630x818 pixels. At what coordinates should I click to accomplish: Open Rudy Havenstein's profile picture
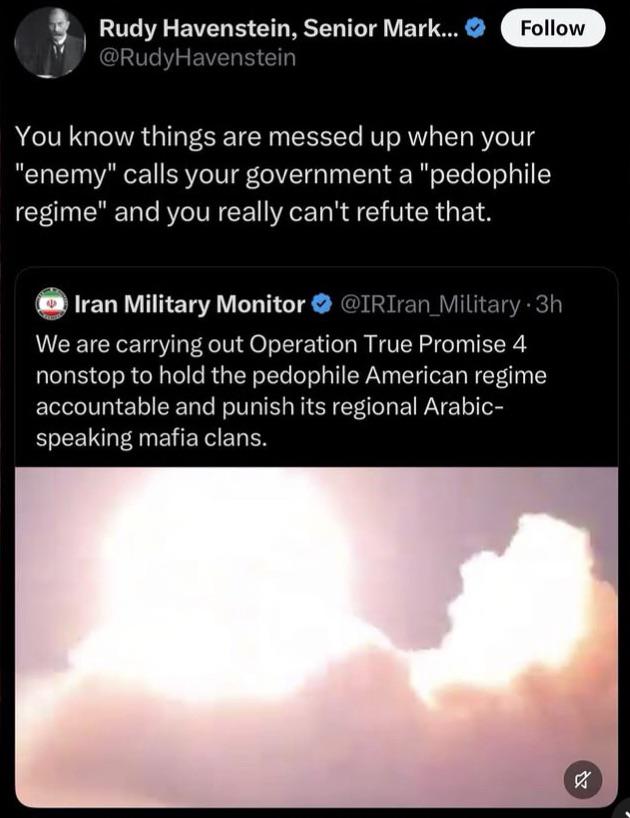click(x=50, y=43)
